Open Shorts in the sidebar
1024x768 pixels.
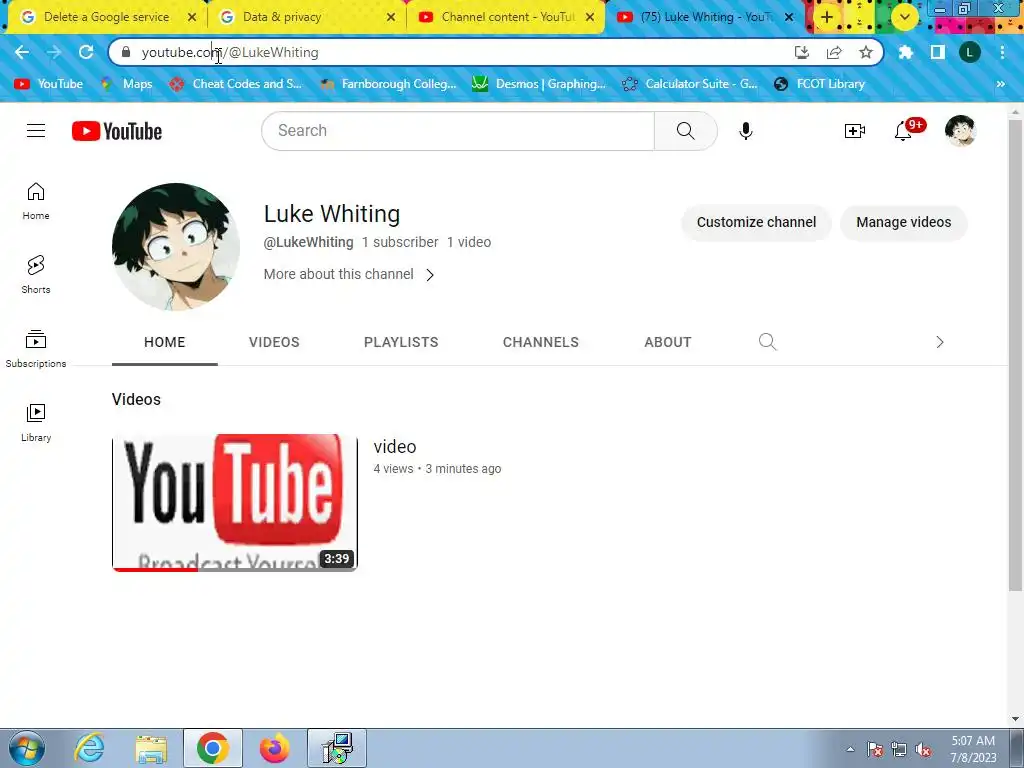(36, 274)
